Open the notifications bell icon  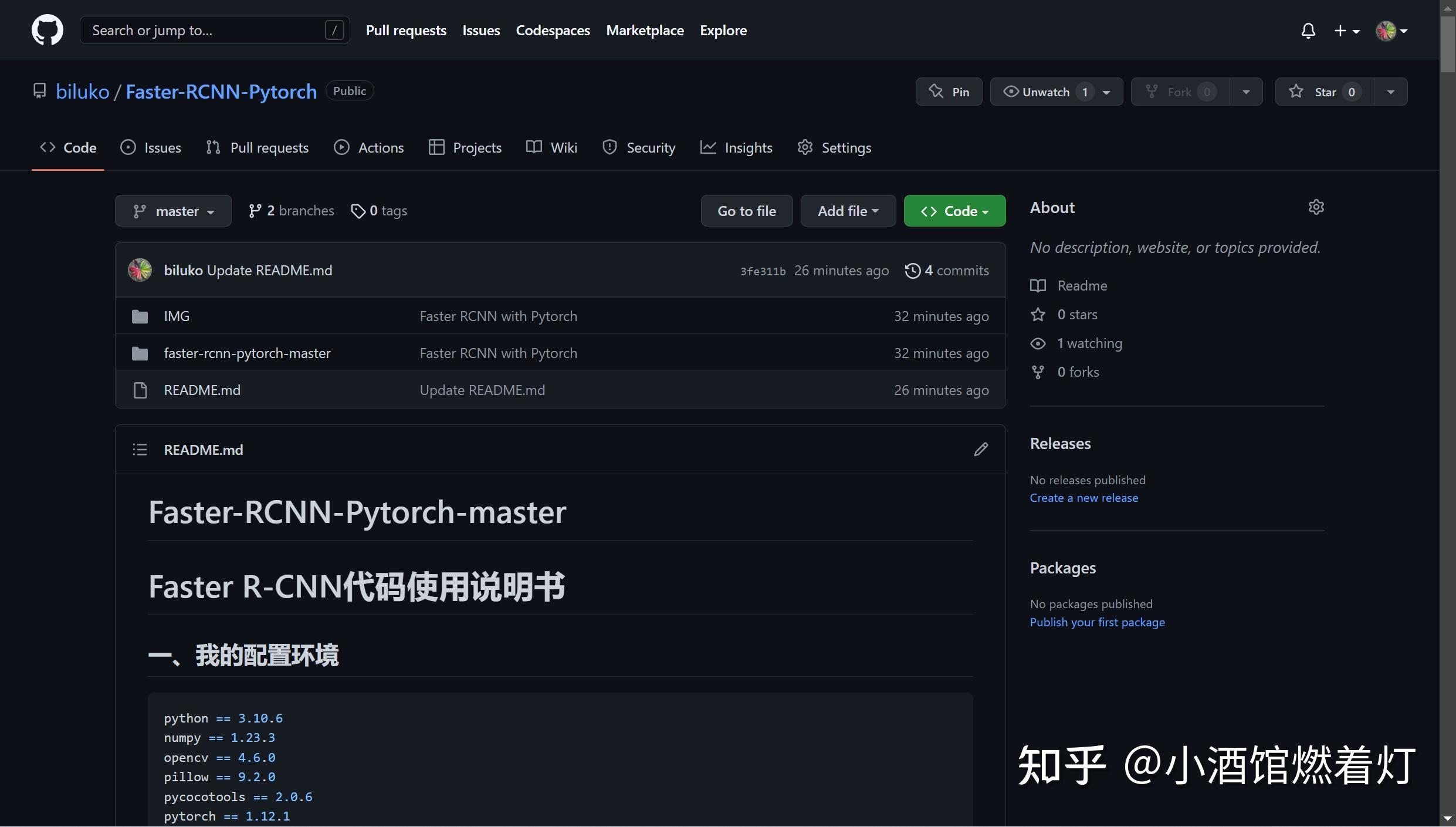point(1309,30)
